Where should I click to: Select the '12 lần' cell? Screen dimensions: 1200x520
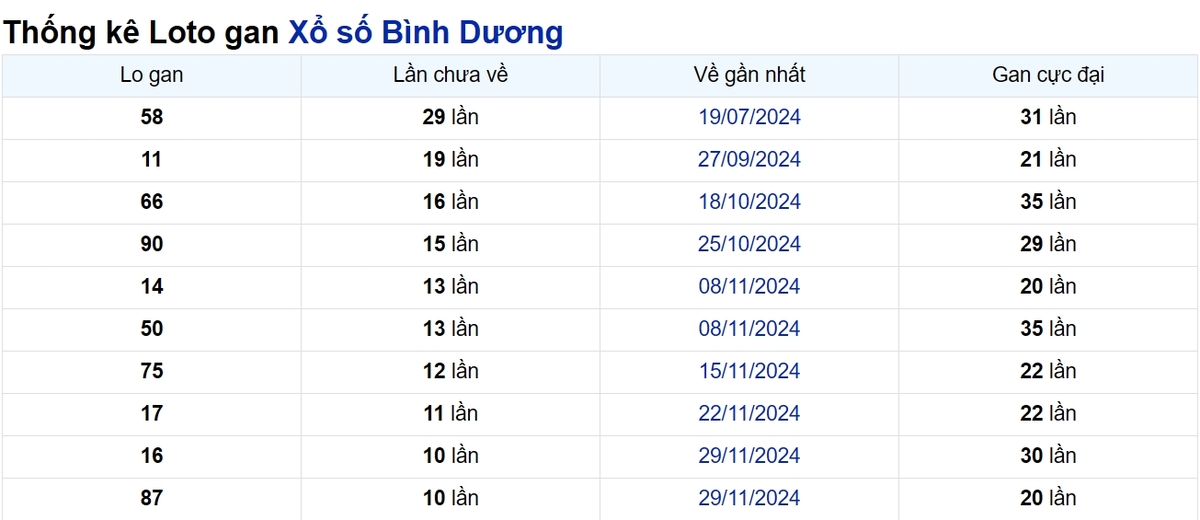click(451, 371)
